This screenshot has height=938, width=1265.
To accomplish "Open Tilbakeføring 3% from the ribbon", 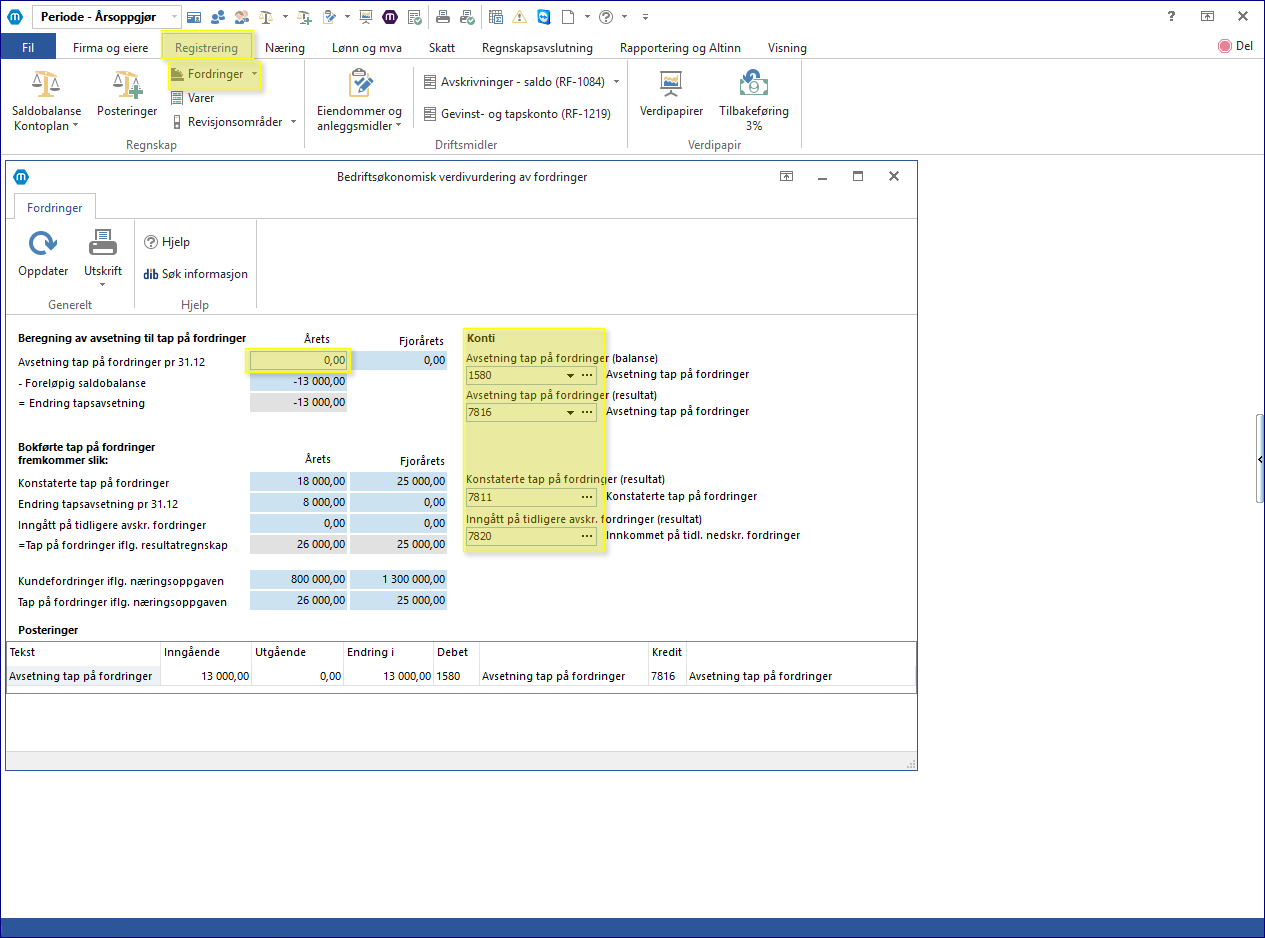I will coord(754,101).
